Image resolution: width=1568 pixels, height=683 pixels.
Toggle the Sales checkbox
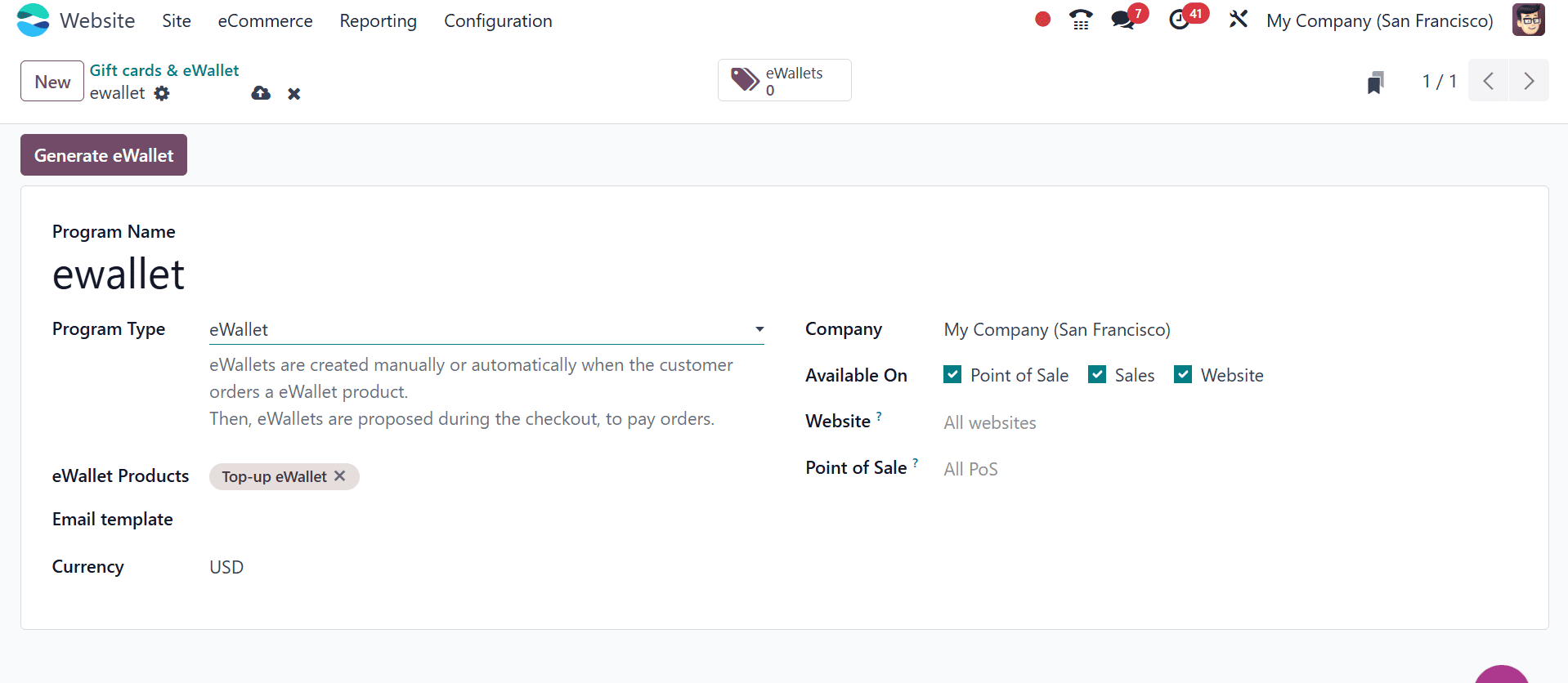(x=1097, y=374)
